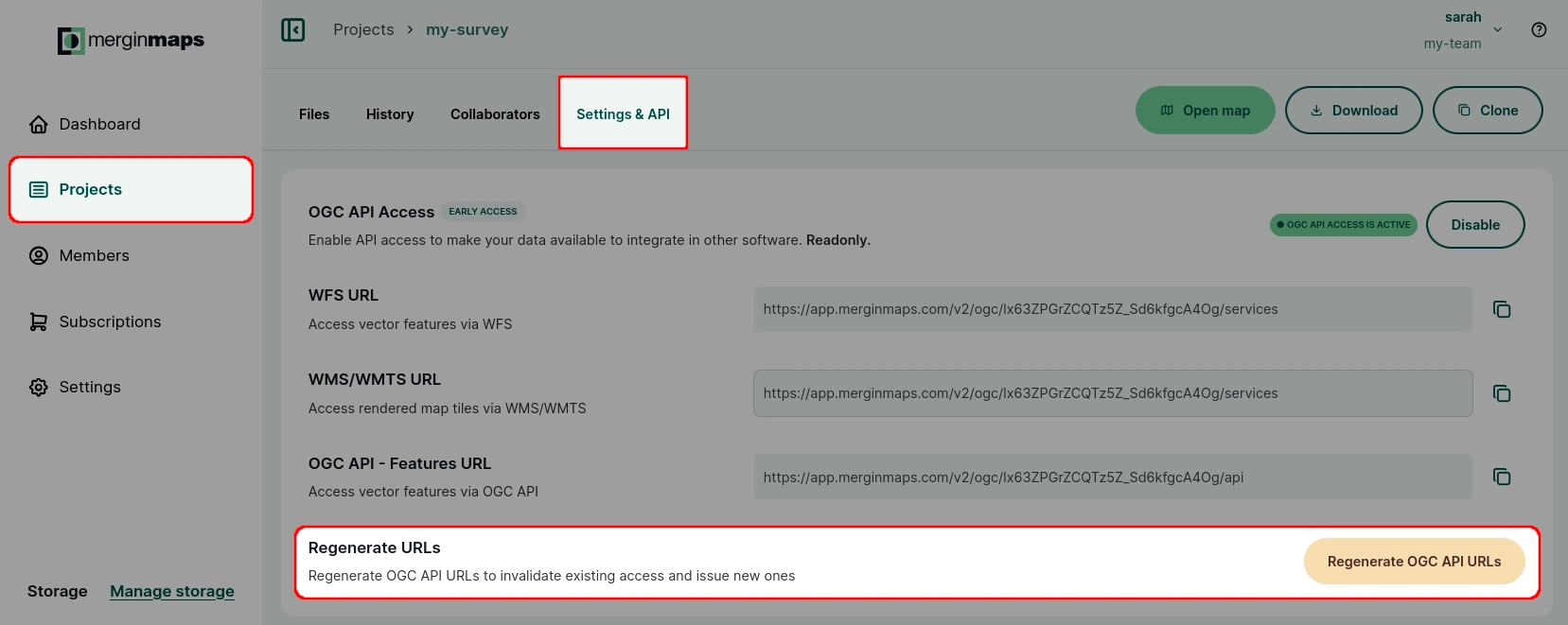The width and height of the screenshot is (1568, 625).
Task: Click the Mergin Maps logo
Action: click(131, 41)
